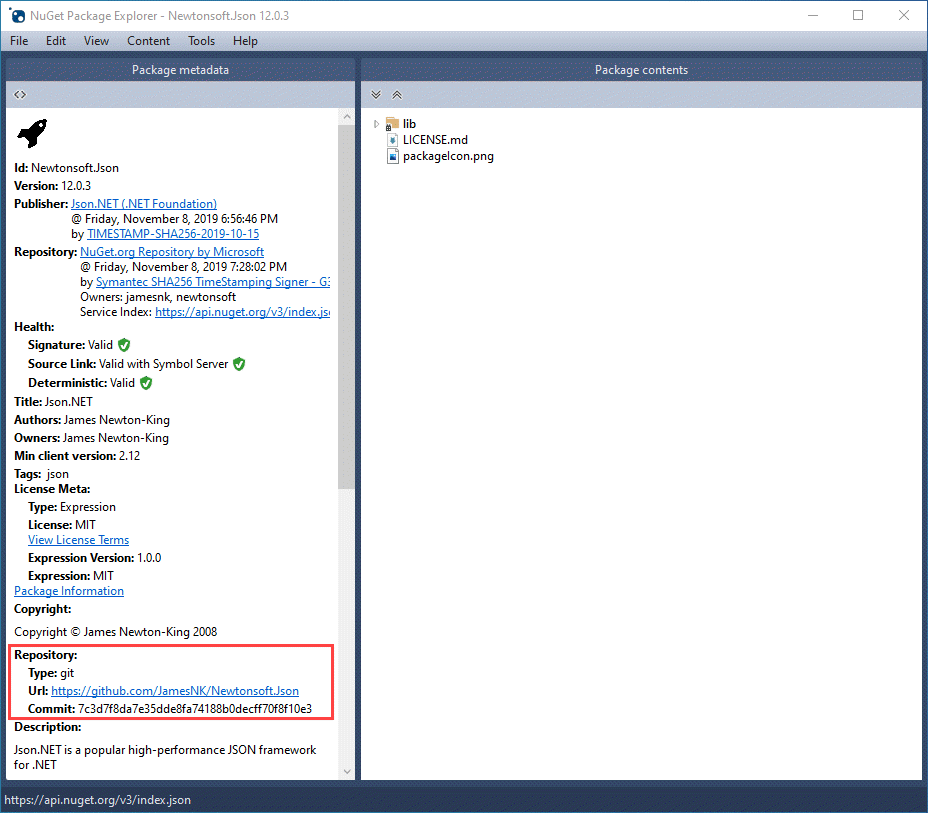Click the scroll-down arrow on metadata scrollbar
The image size is (928, 813).
tap(347, 771)
